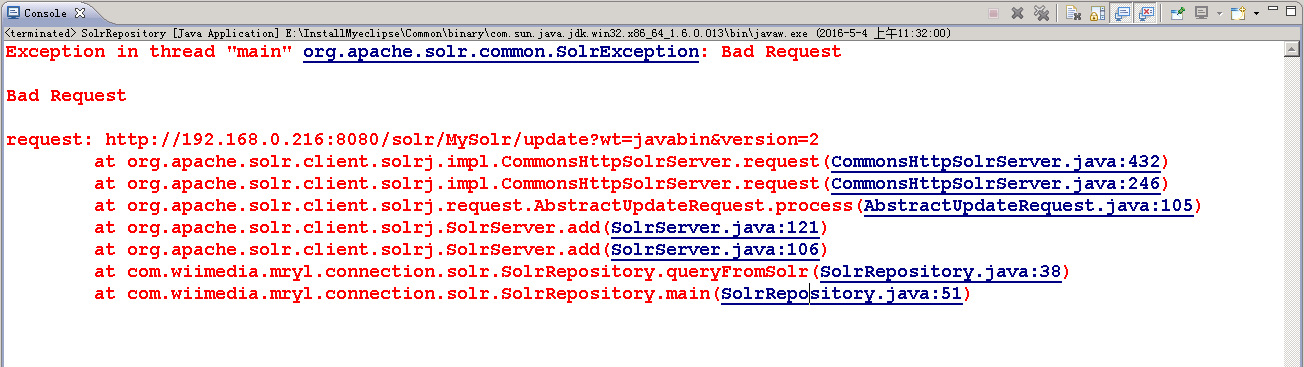
Task: Open SolrRepository.java:51 link
Action: click(x=841, y=293)
